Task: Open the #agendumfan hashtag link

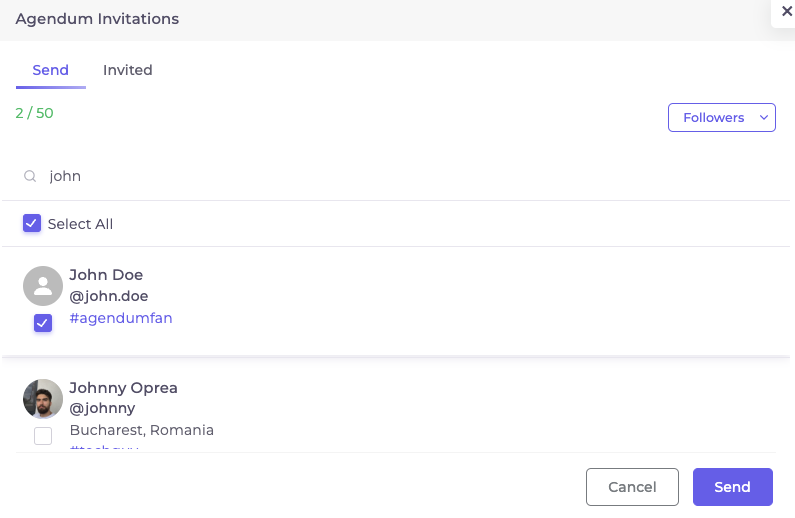Action: (x=121, y=318)
